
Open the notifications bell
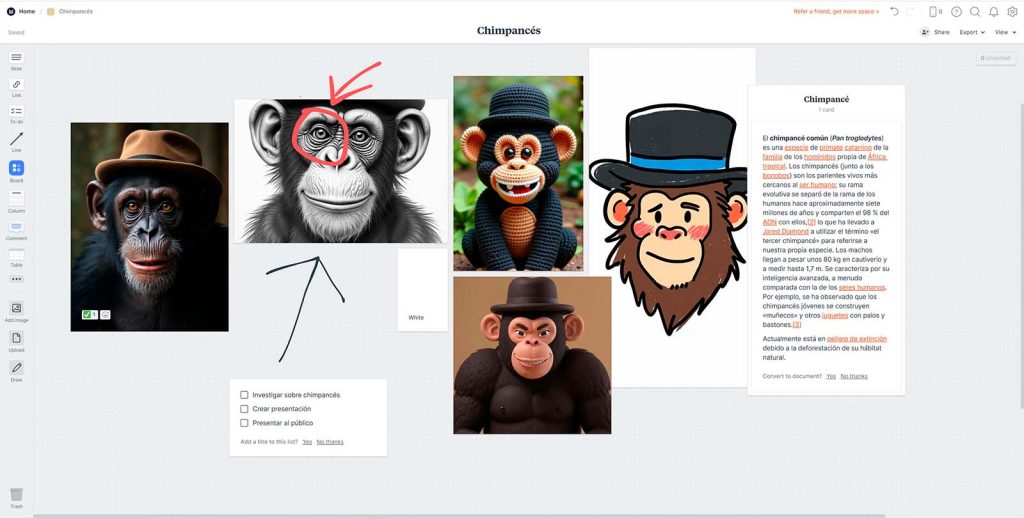993,12
